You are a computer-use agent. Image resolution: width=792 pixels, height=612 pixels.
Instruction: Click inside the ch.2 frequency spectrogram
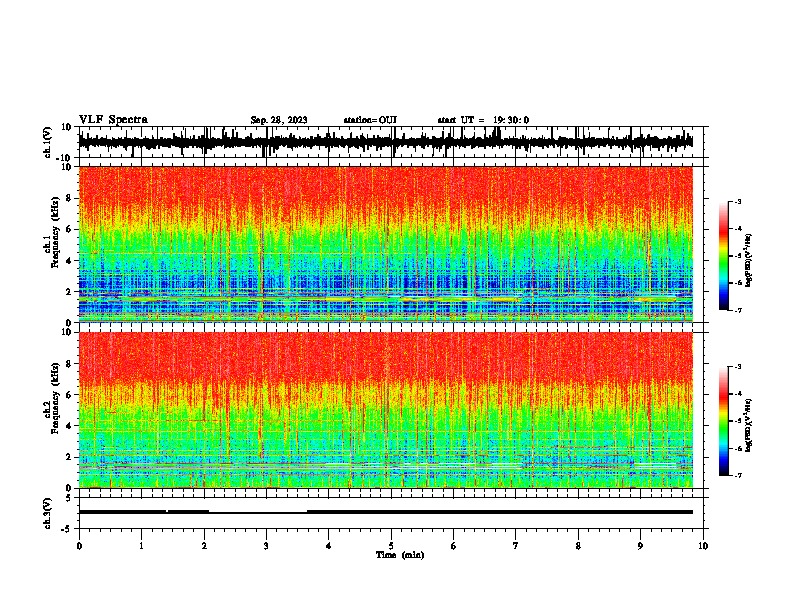386,410
